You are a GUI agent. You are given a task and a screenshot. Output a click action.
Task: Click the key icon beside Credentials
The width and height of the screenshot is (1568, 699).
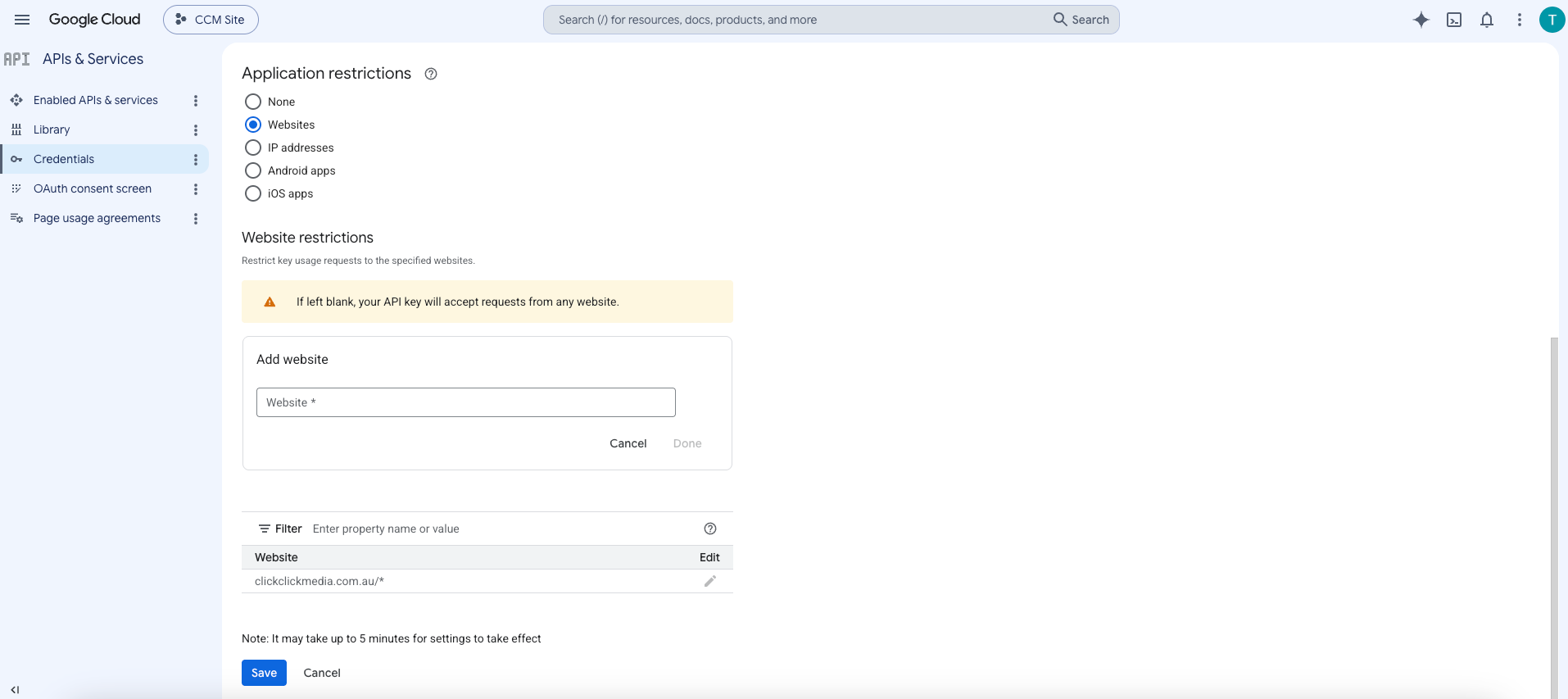(16, 159)
